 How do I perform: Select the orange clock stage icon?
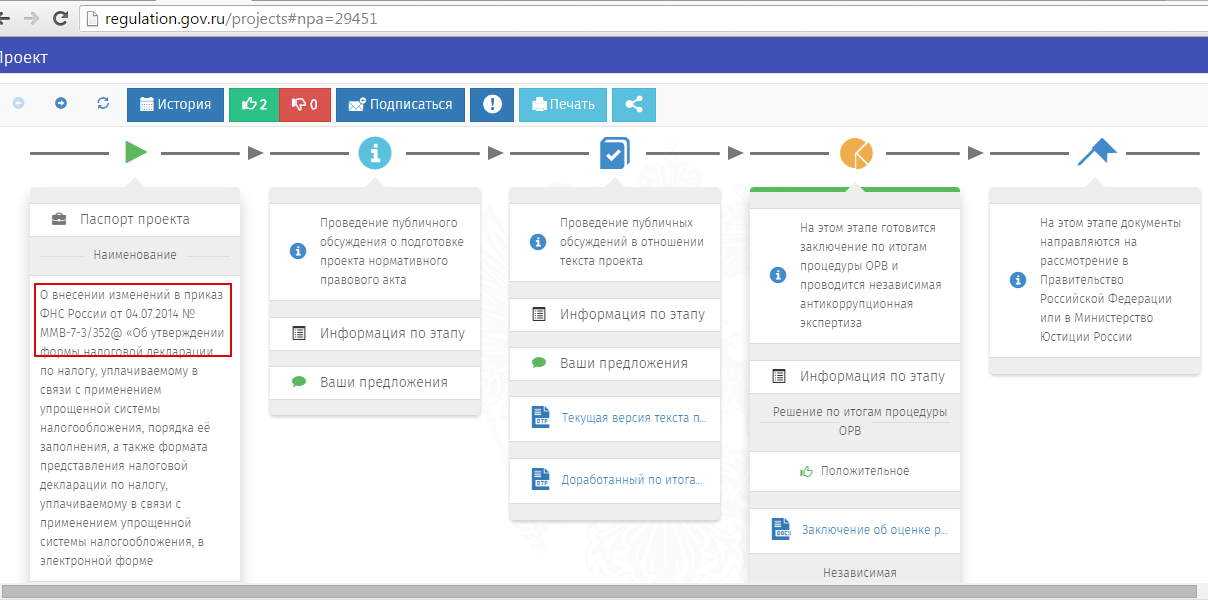[x=855, y=153]
